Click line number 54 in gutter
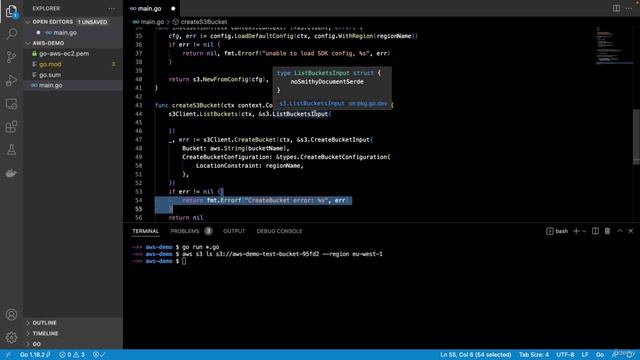The image size is (640, 360). (139, 200)
